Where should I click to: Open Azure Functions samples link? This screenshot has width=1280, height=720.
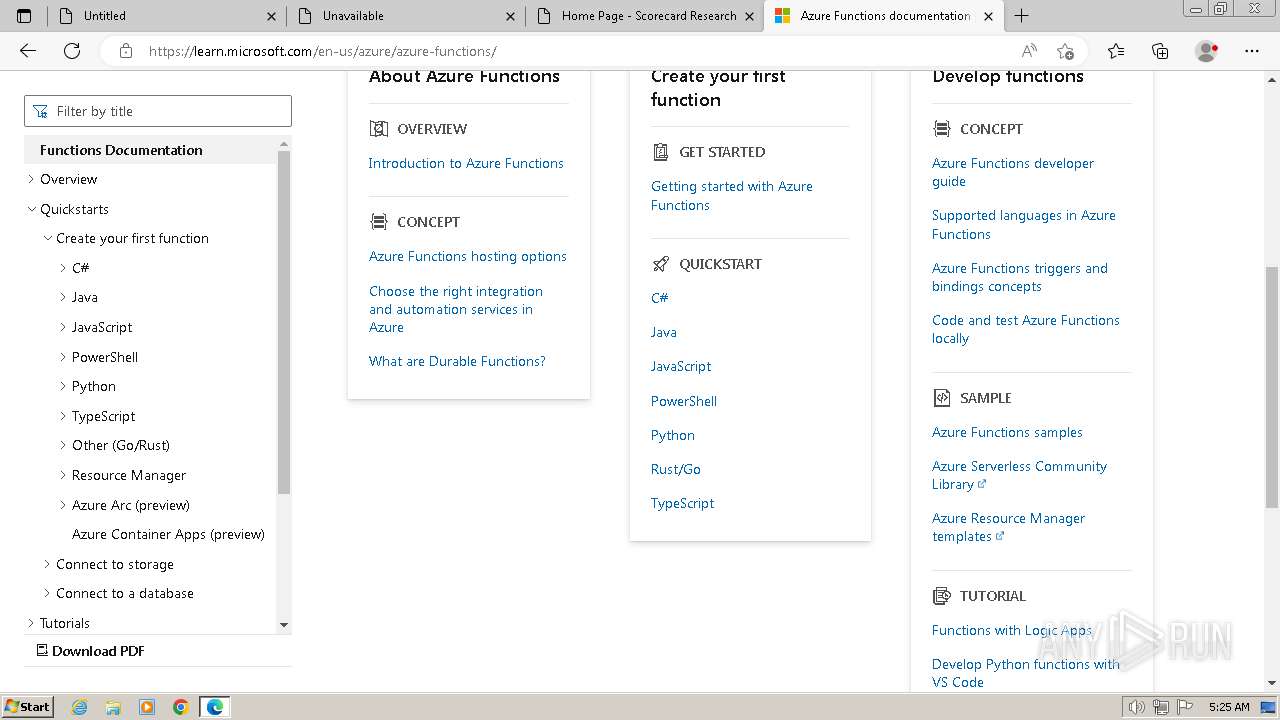click(x=1007, y=432)
